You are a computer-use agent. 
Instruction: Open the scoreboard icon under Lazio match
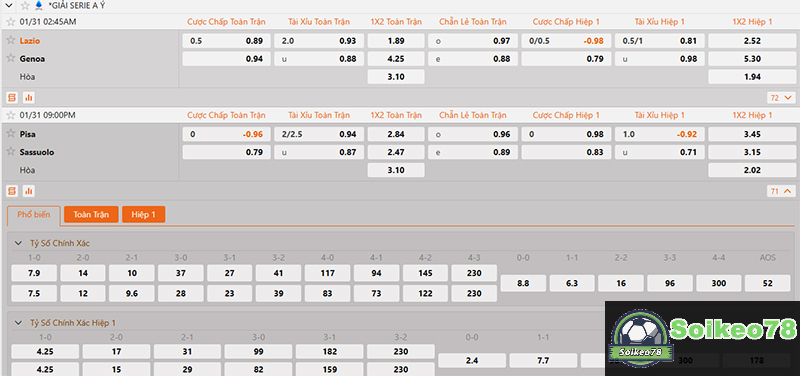coord(12,97)
